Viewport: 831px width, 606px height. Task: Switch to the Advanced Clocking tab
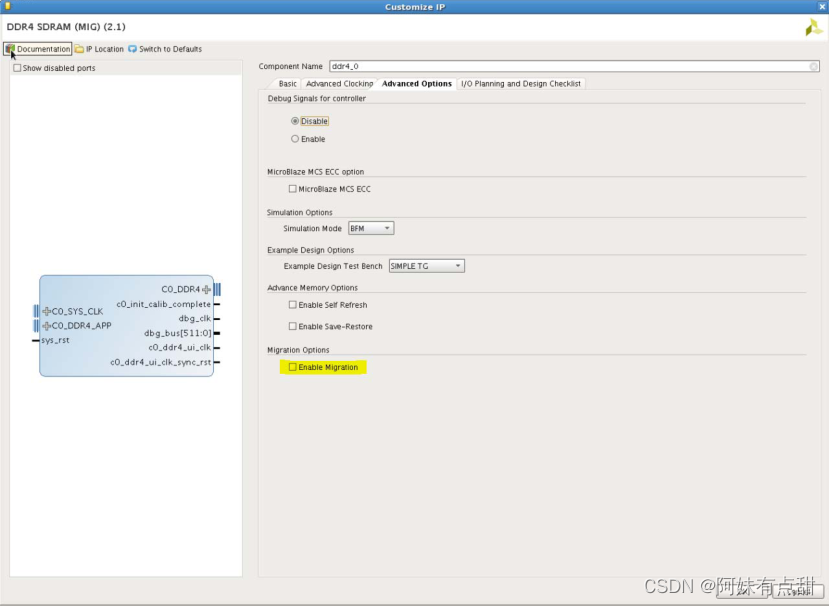(x=339, y=84)
